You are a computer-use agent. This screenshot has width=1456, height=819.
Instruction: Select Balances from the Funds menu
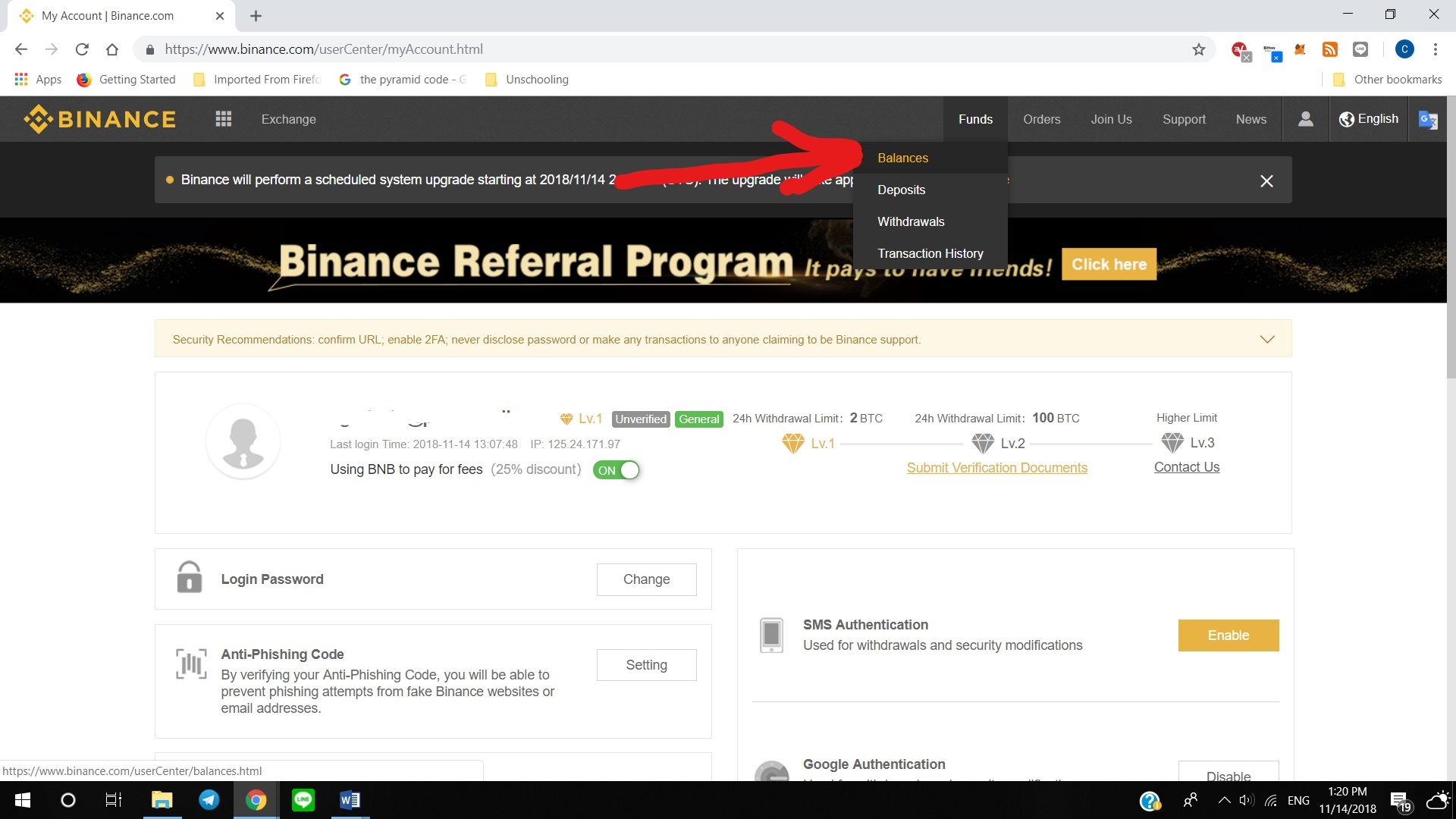pyautogui.click(x=902, y=158)
